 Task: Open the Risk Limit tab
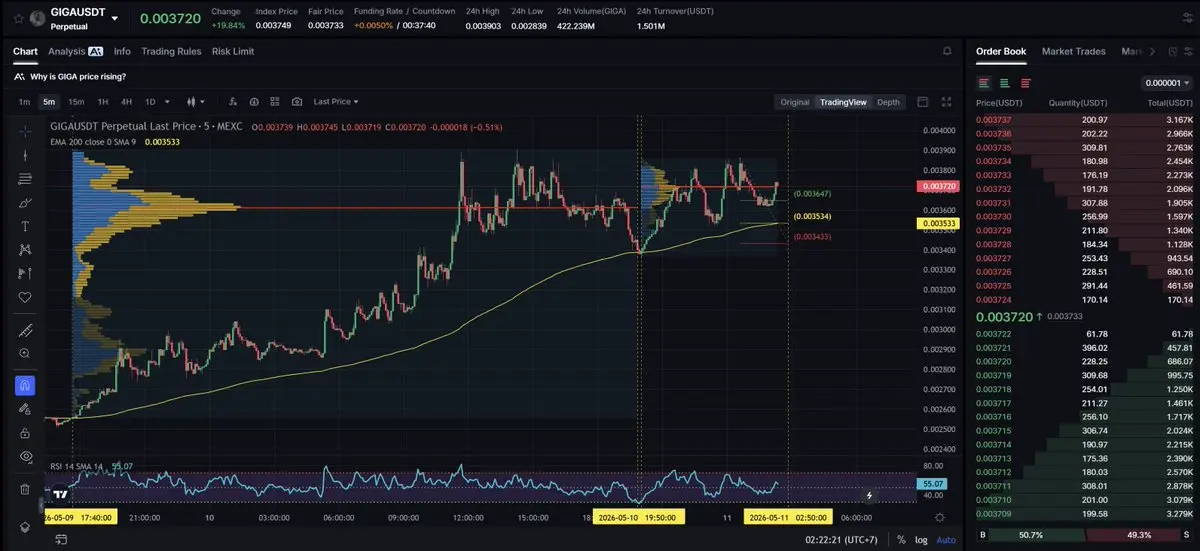[x=233, y=51]
